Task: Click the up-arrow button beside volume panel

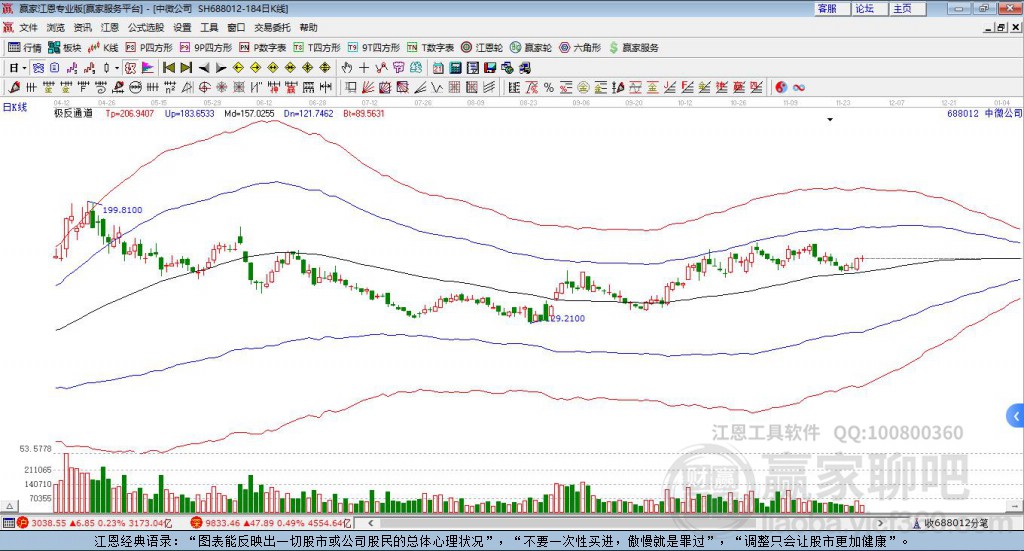Action: click(10, 506)
